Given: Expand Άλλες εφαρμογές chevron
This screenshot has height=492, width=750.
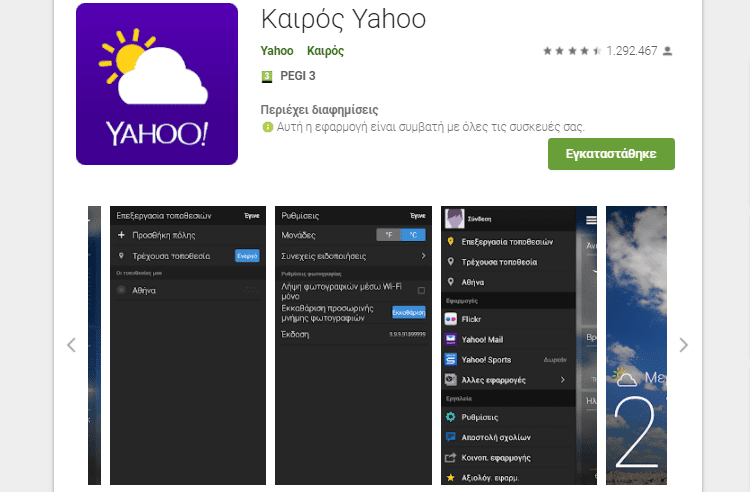Looking at the screenshot, I should pyautogui.click(x=562, y=380).
